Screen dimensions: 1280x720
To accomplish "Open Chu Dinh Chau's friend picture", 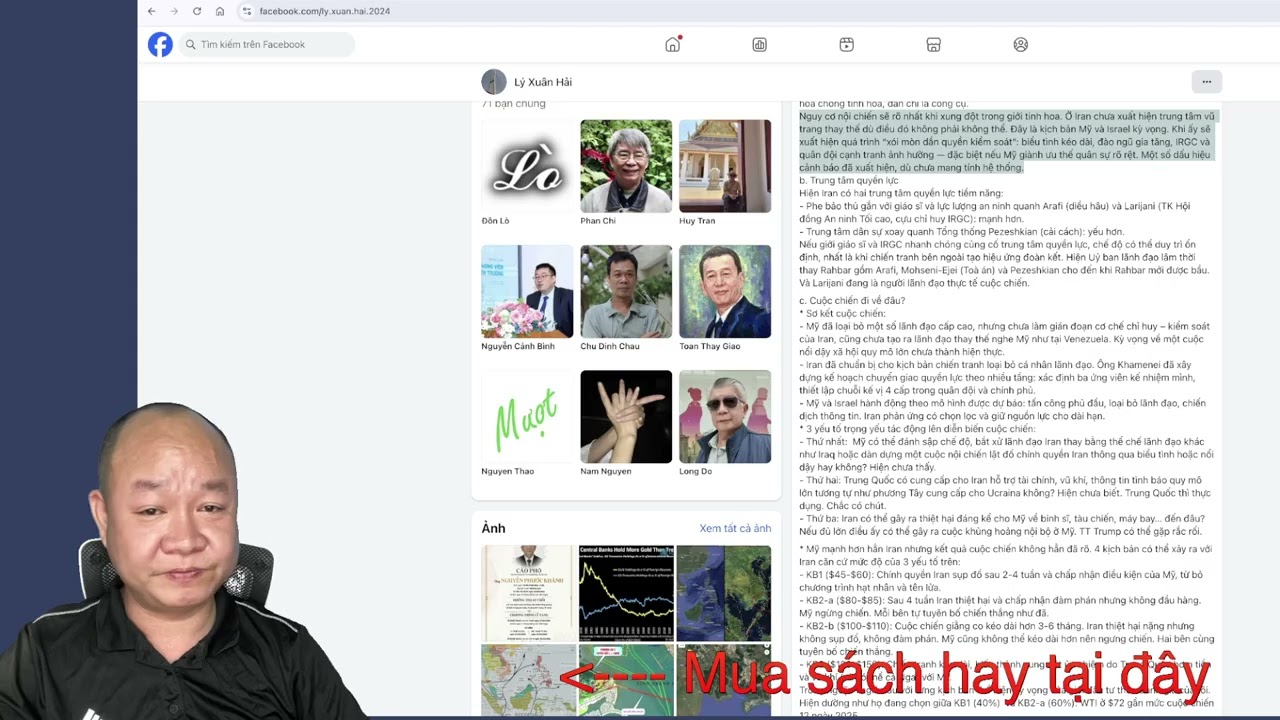I will point(626,291).
